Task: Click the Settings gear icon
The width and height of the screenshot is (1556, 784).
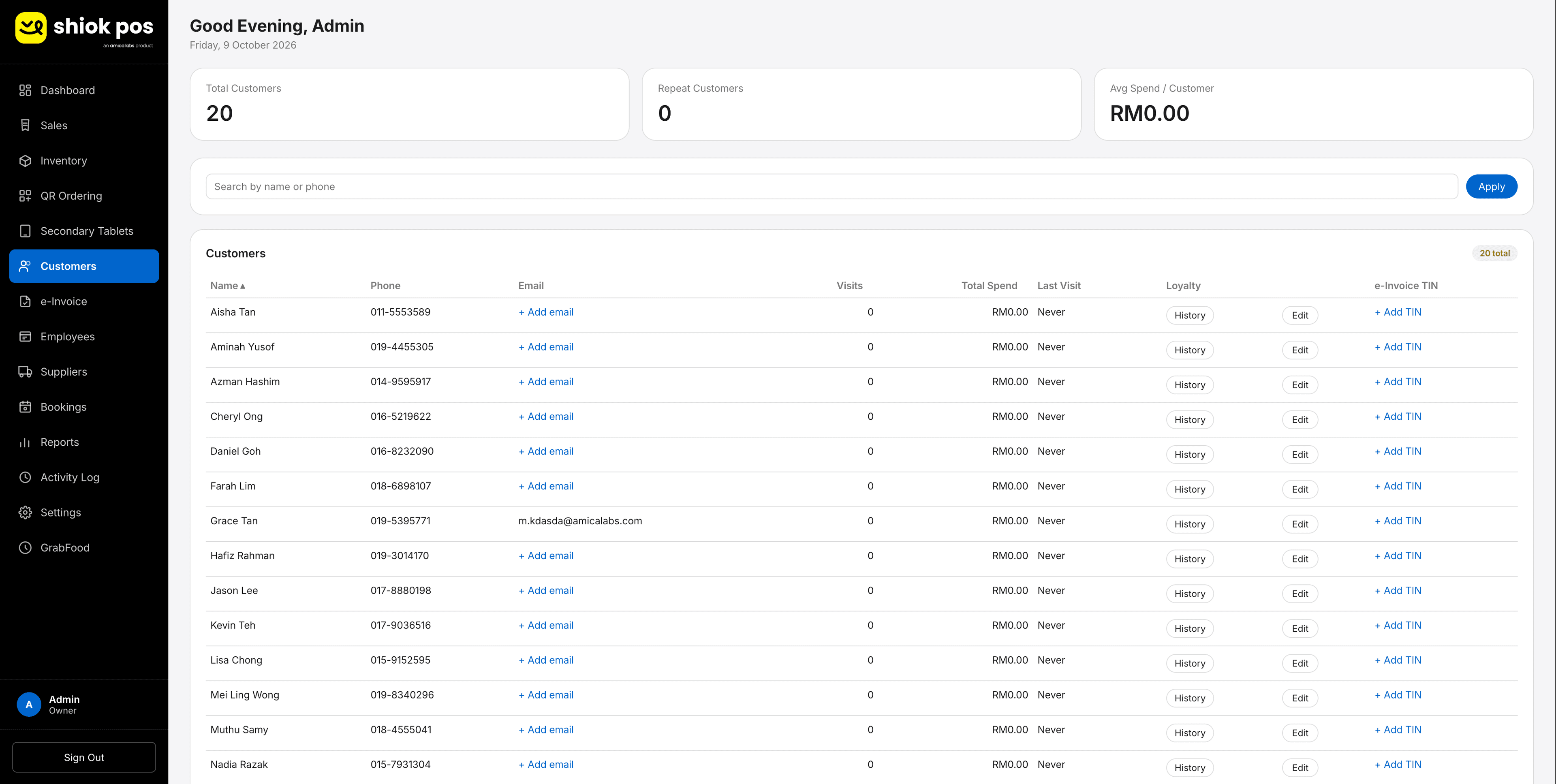Action: click(x=25, y=512)
